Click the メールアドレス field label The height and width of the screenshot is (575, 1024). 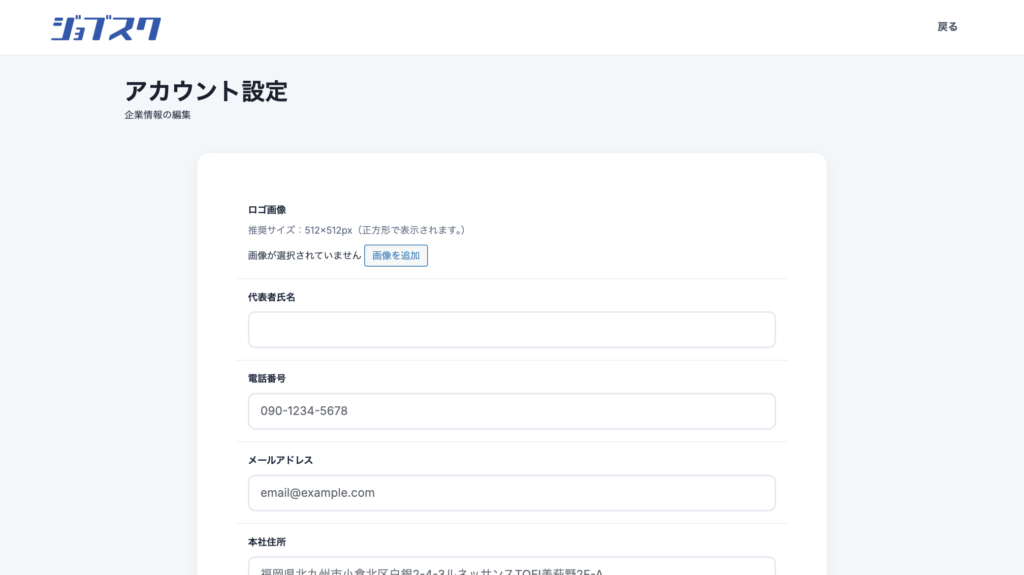click(281, 460)
